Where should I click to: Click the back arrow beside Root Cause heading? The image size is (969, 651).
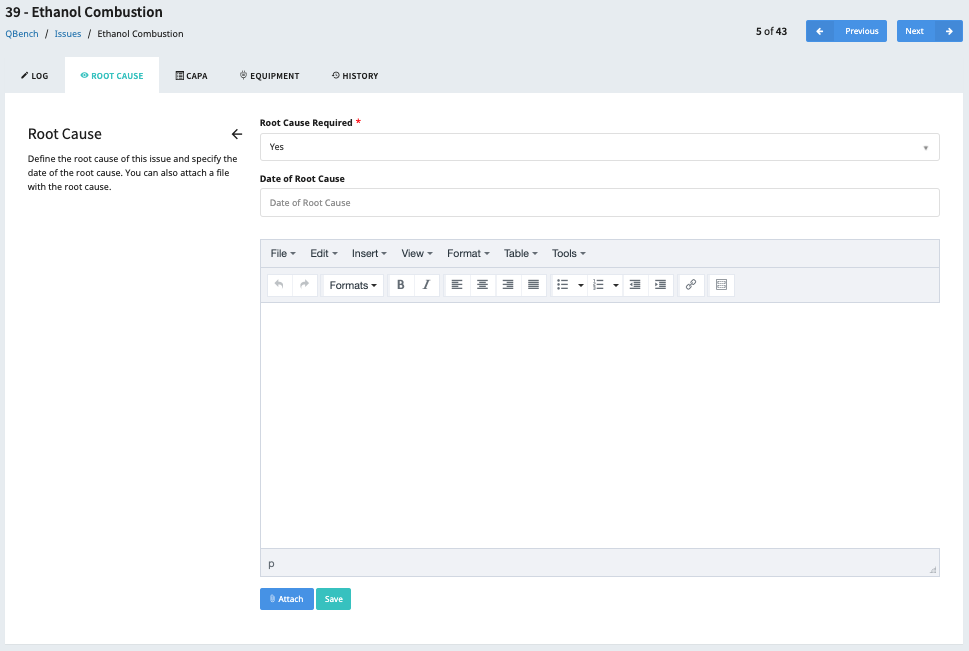(237, 134)
